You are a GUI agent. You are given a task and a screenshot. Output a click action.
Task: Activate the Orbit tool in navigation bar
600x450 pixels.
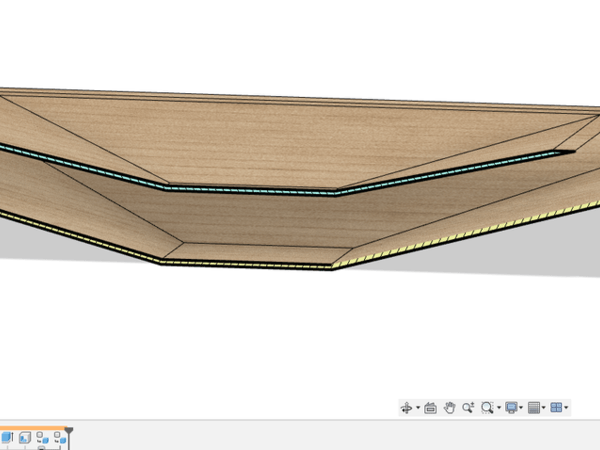pyautogui.click(x=406, y=408)
